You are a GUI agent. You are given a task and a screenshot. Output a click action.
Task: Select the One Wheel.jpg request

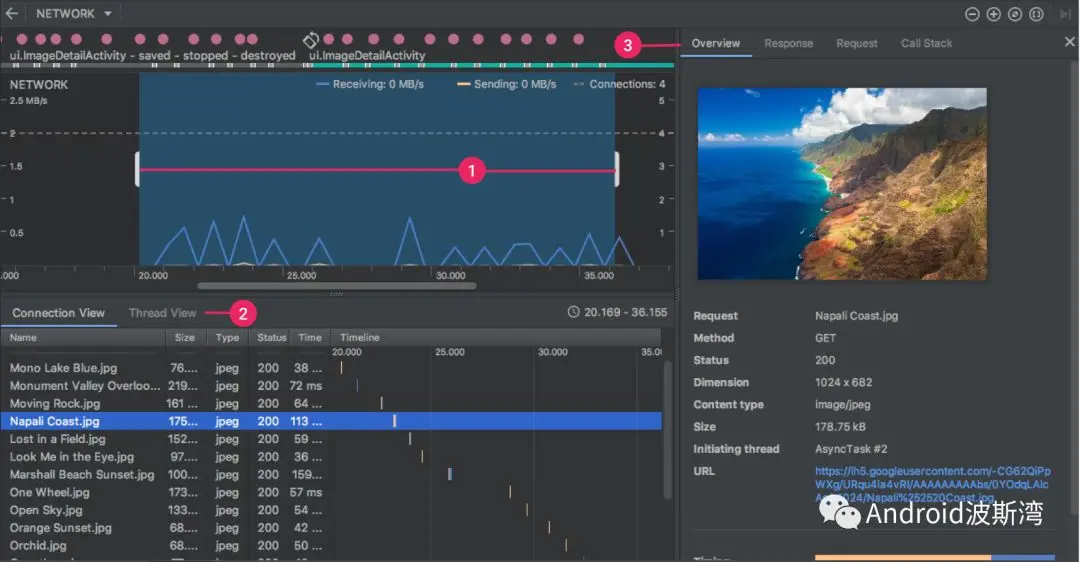click(331, 492)
